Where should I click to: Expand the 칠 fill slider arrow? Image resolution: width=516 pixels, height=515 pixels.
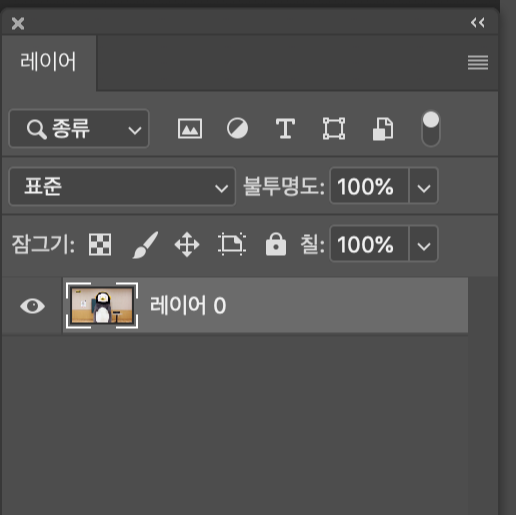click(423, 244)
